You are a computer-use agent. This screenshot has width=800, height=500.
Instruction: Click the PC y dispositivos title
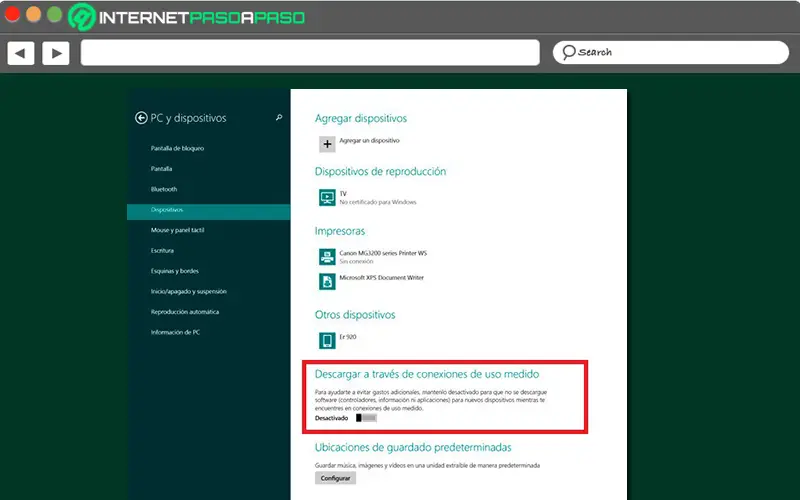pyautogui.click(x=188, y=118)
